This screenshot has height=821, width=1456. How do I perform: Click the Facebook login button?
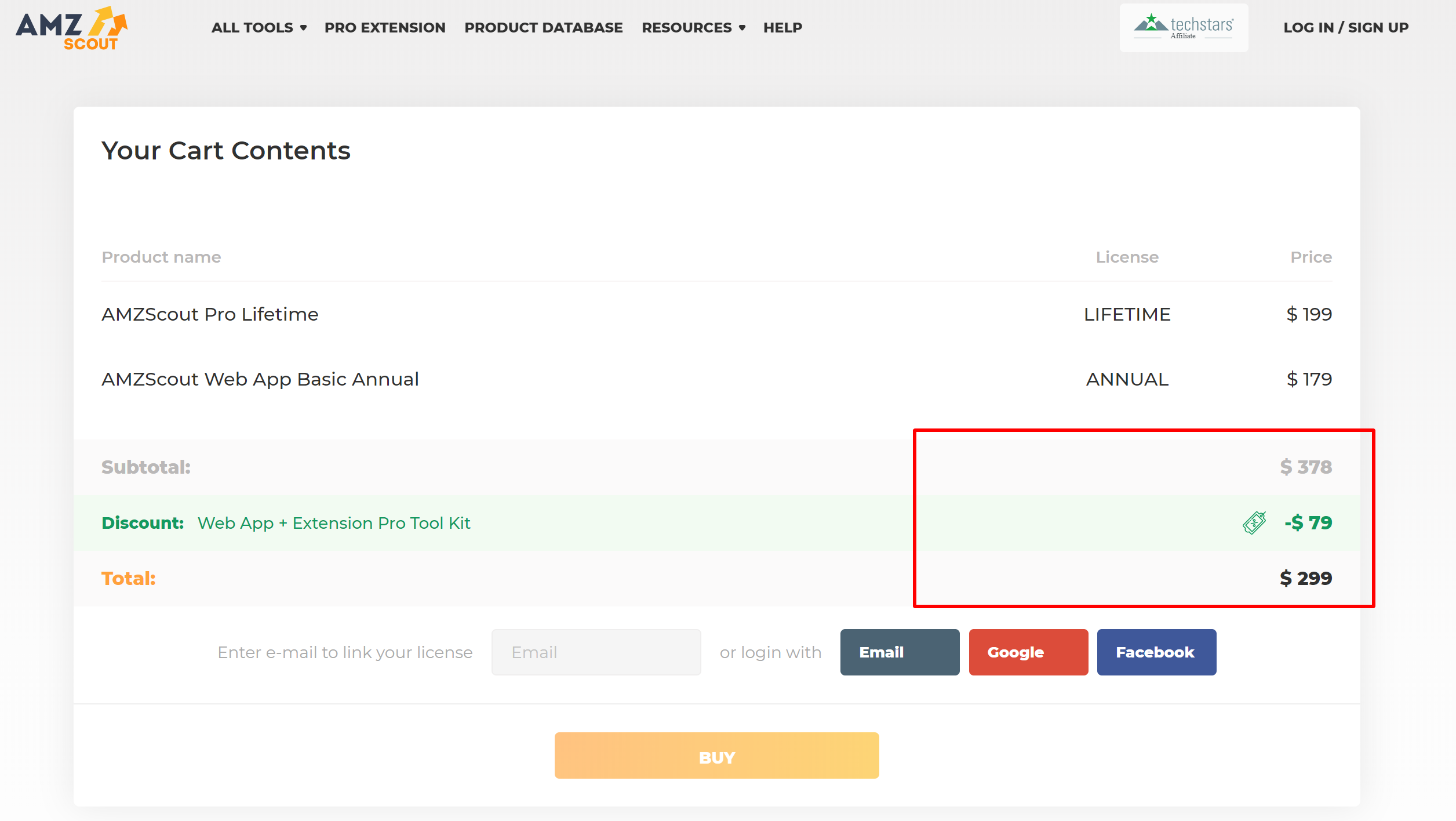point(1156,652)
